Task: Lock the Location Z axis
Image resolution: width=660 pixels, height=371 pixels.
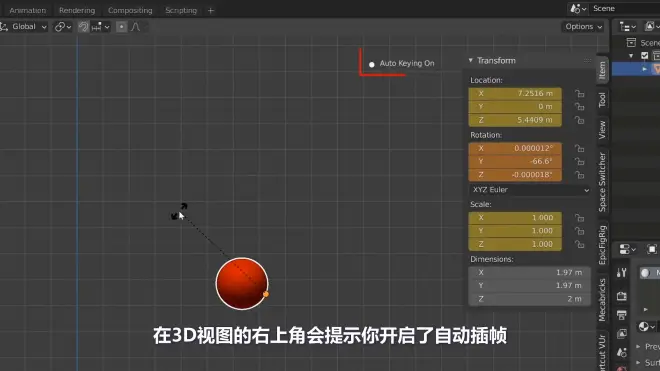Action: [580, 120]
